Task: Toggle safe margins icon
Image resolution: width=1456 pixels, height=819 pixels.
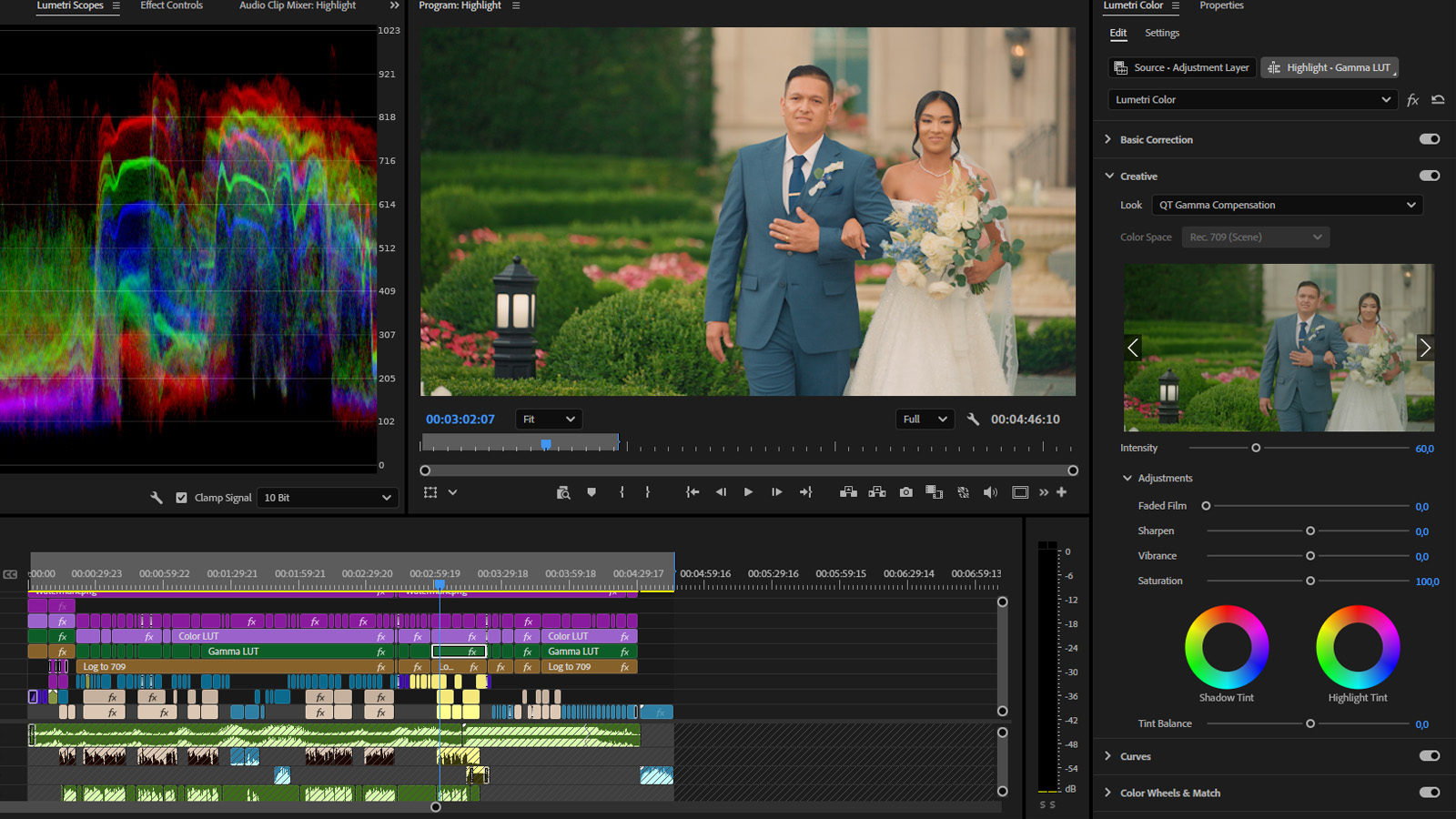Action: coord(1020,492)
